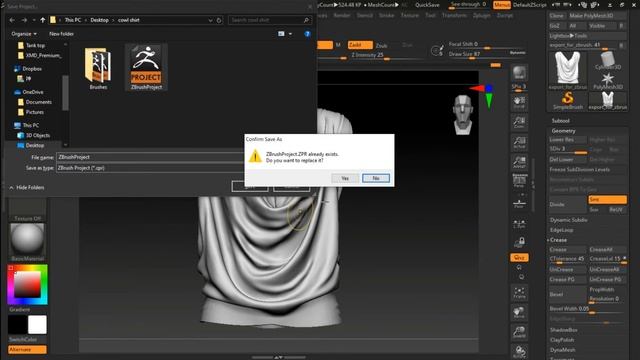Viewport: 640px width, 360px height.
Task: Toggle the Smt option next to Divide
Action: click(x=607, y=199)
